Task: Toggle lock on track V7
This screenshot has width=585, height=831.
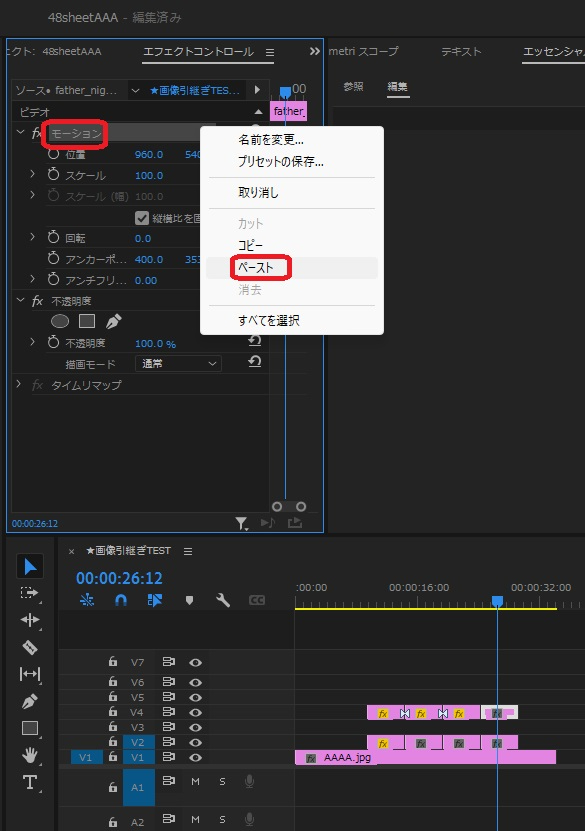Action: coord(113,661)
